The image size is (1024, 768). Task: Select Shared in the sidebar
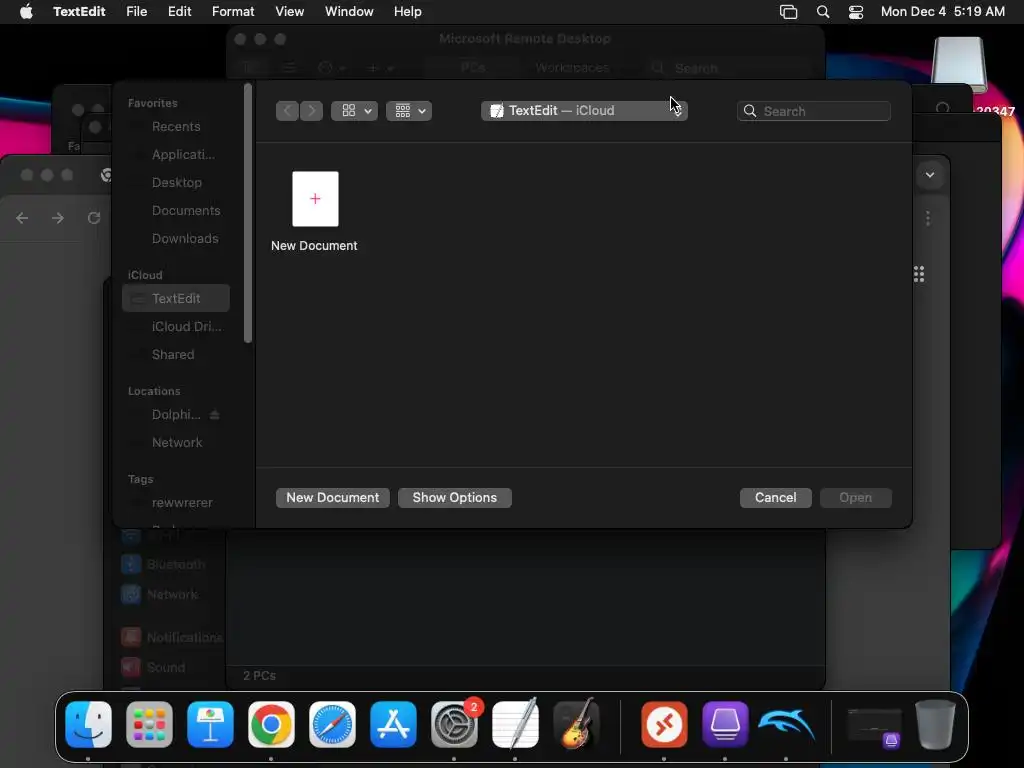(176, 355)
